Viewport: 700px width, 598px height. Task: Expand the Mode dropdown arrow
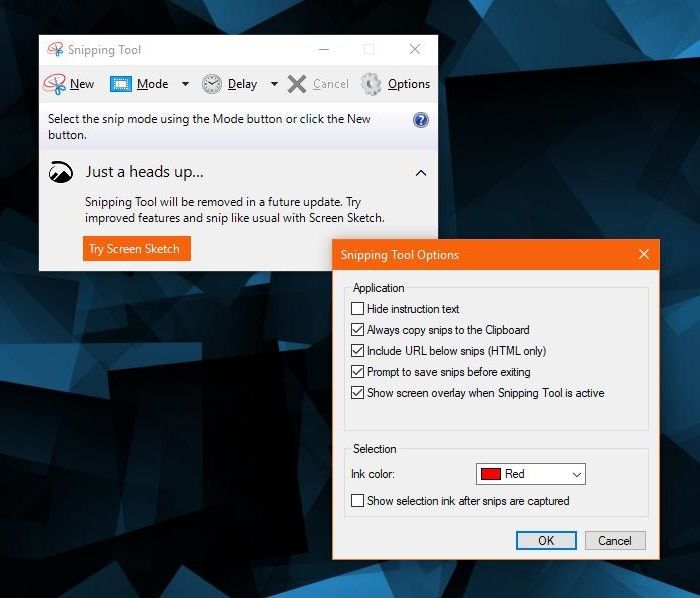pyautogui.click(x=184, y=84)
